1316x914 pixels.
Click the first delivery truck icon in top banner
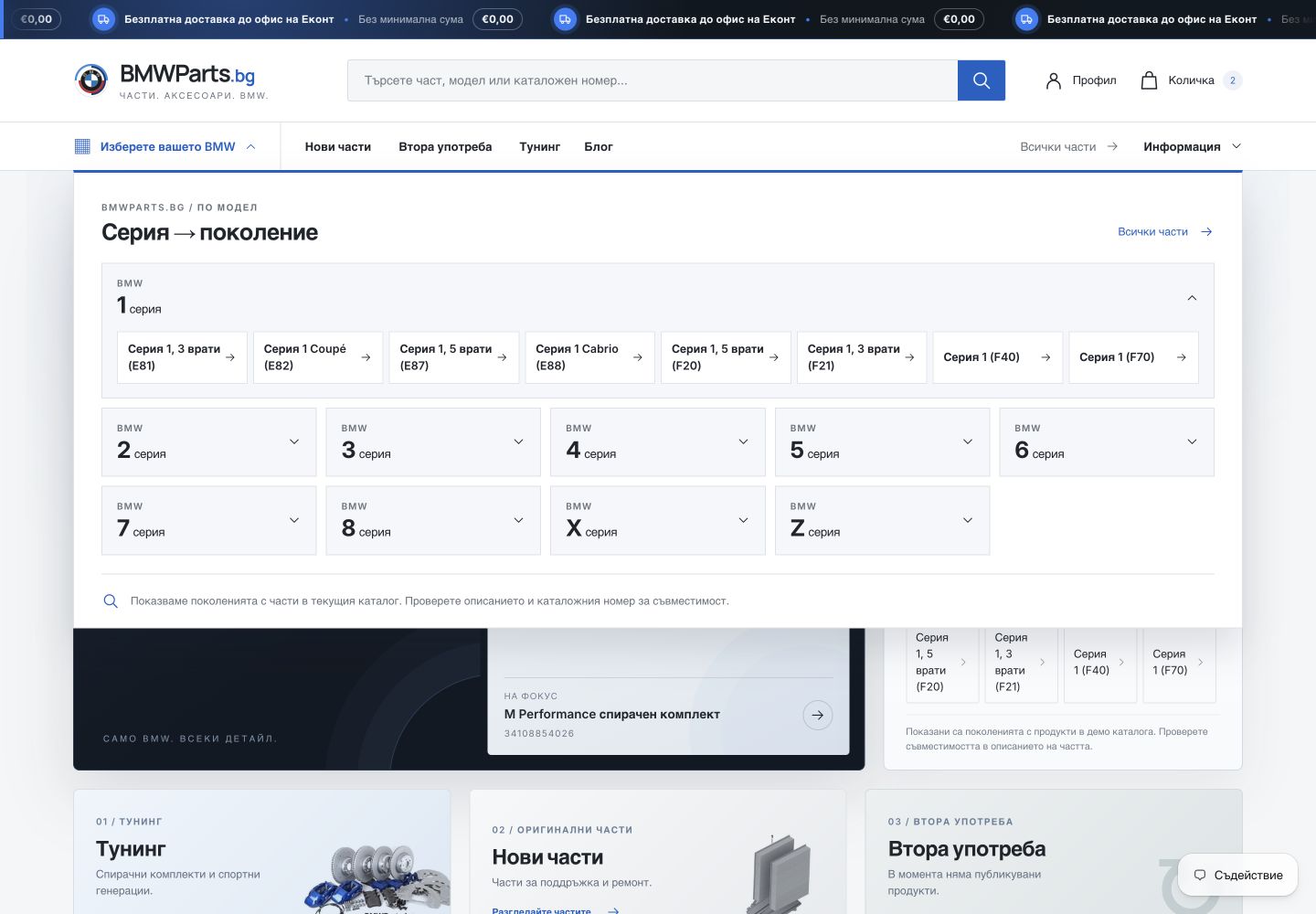[x=104, y=19]
